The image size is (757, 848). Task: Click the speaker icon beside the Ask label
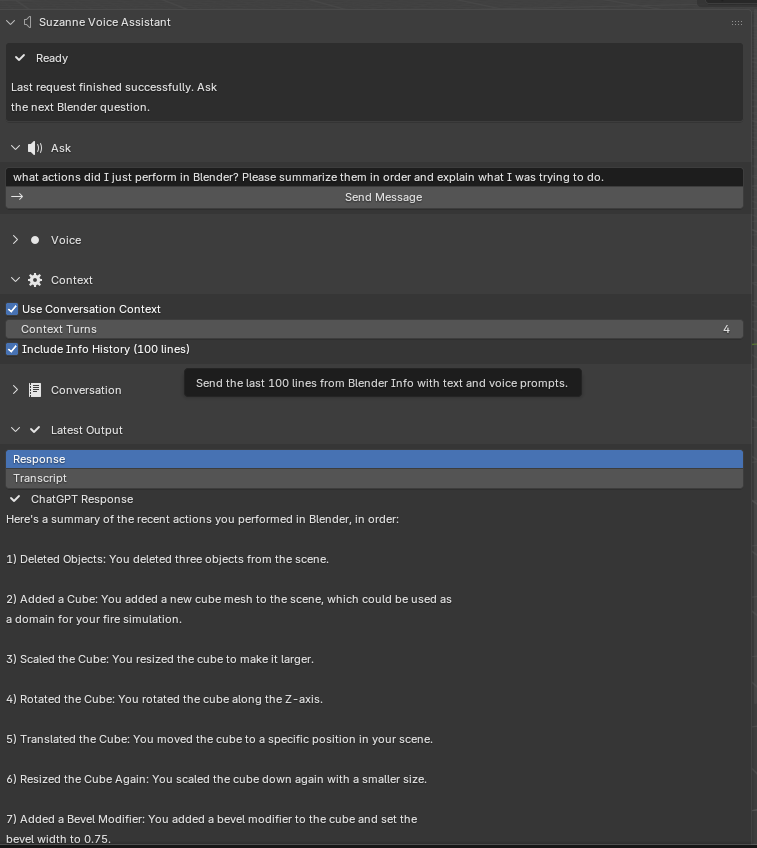(x=35, y=148)
